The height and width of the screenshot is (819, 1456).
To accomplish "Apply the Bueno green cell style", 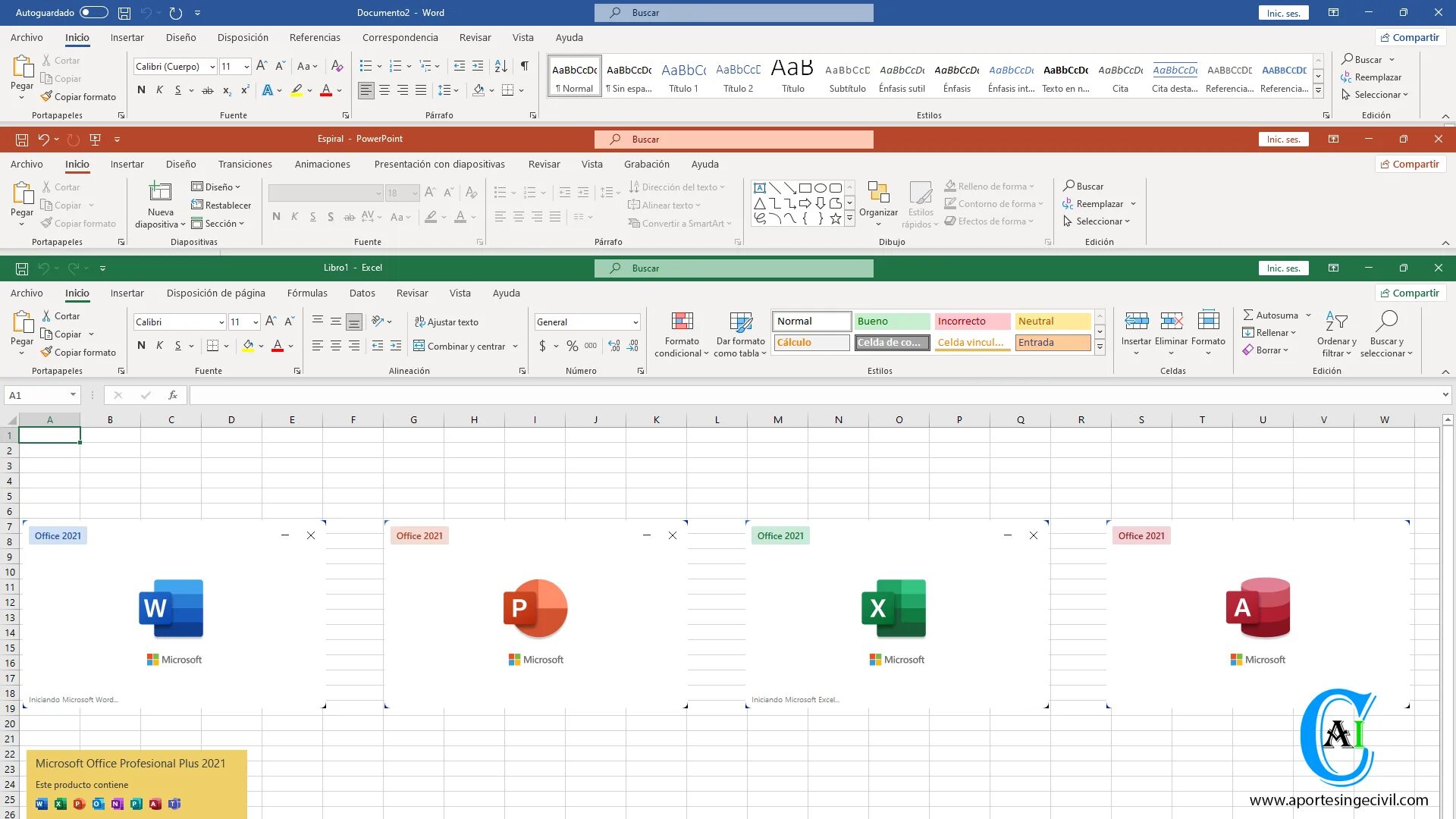I will [x=893, y=322].
